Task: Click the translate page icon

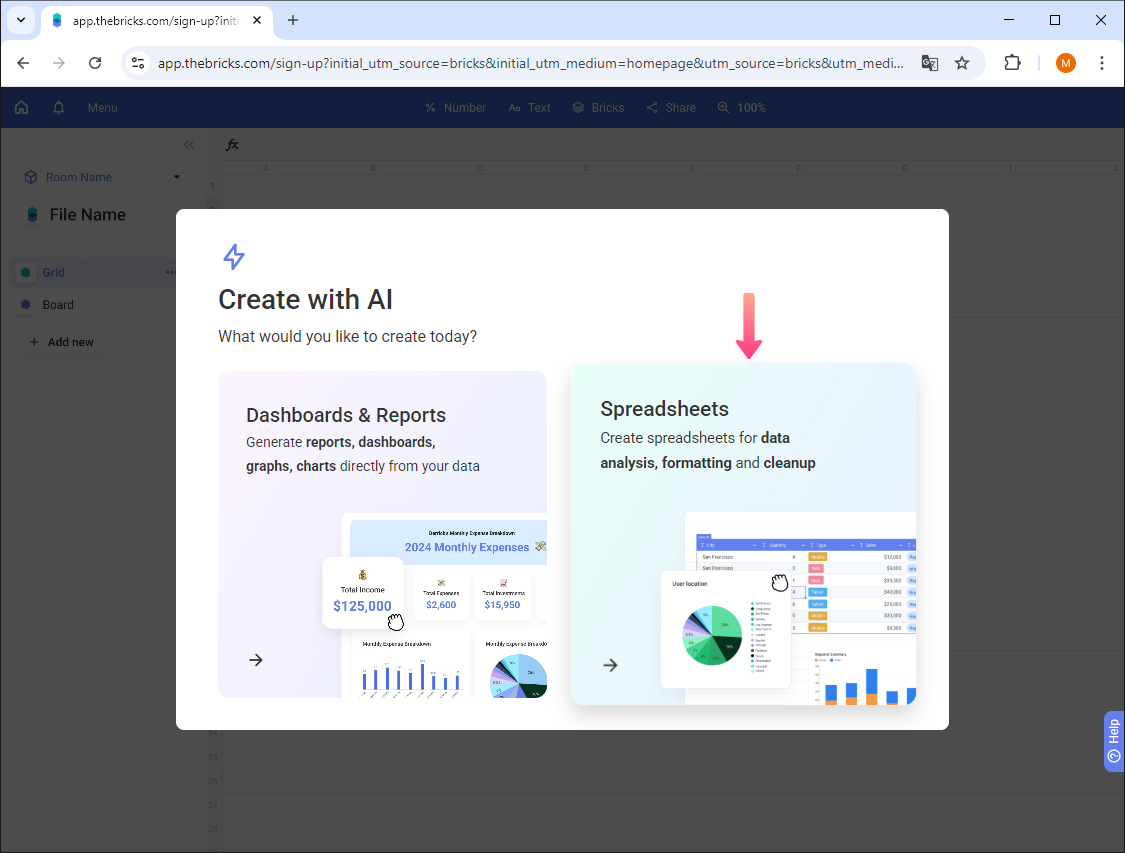Action: (930, 63)
